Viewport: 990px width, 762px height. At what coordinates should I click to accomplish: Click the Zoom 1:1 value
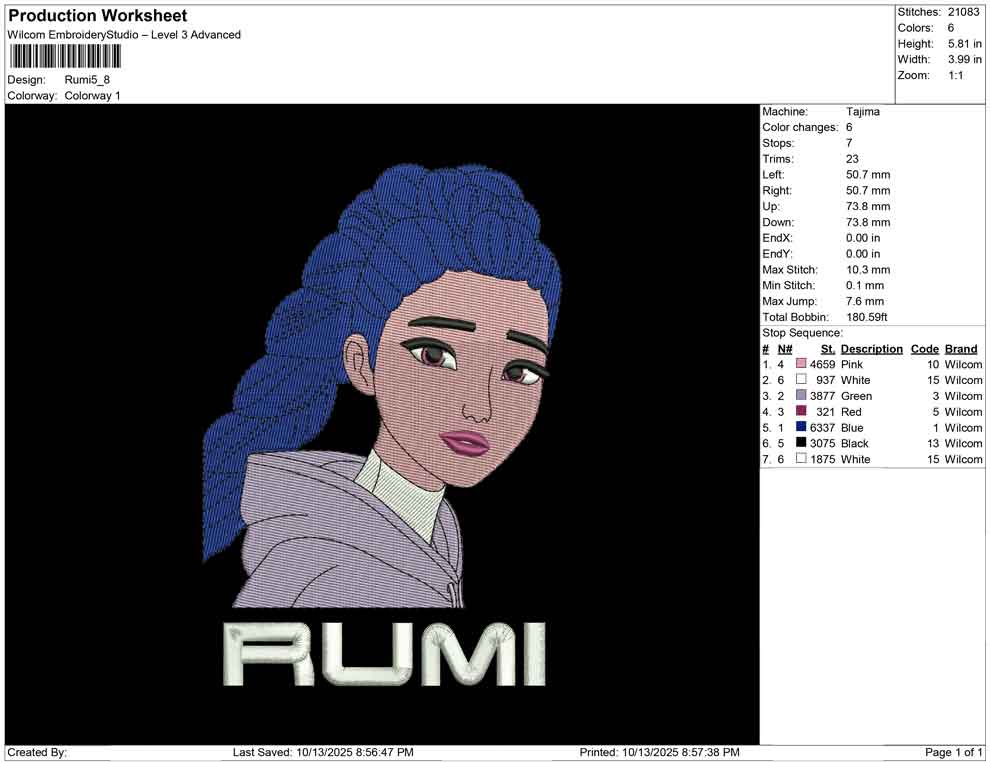tap(955, 76)
